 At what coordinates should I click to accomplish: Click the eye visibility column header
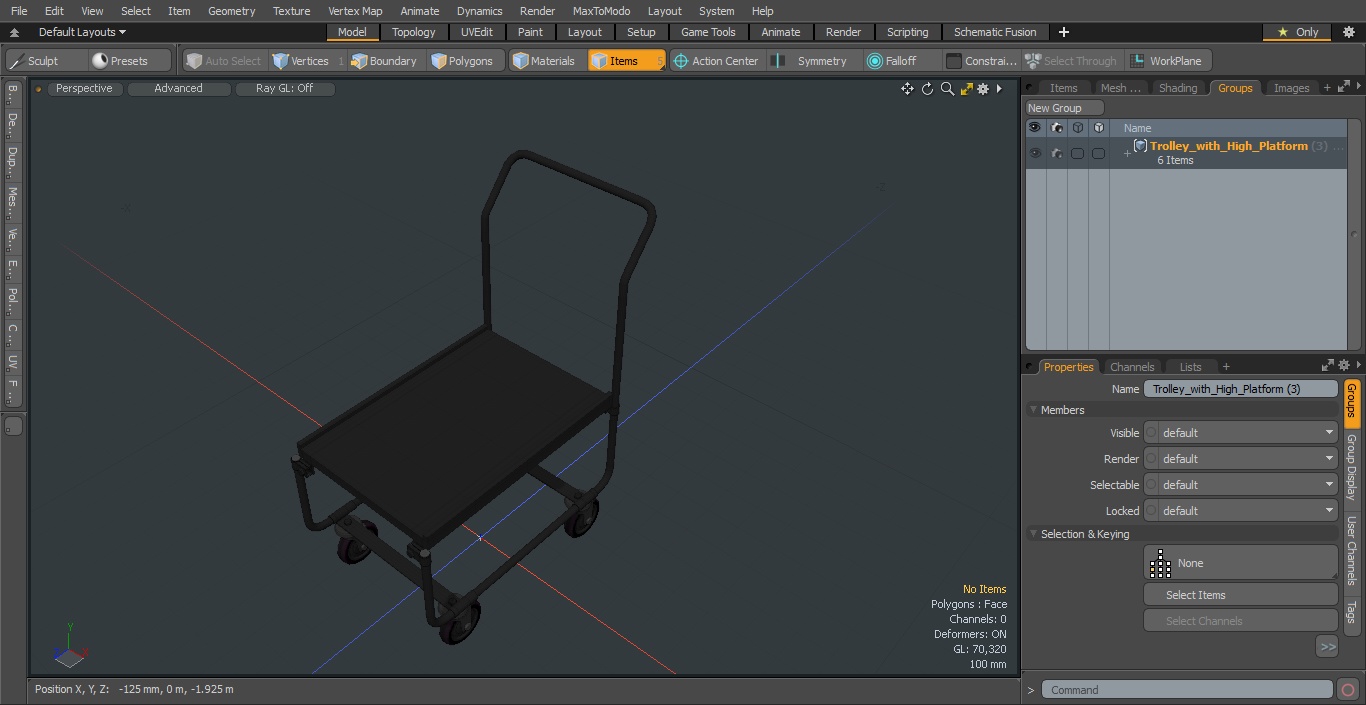(1034, 128)
